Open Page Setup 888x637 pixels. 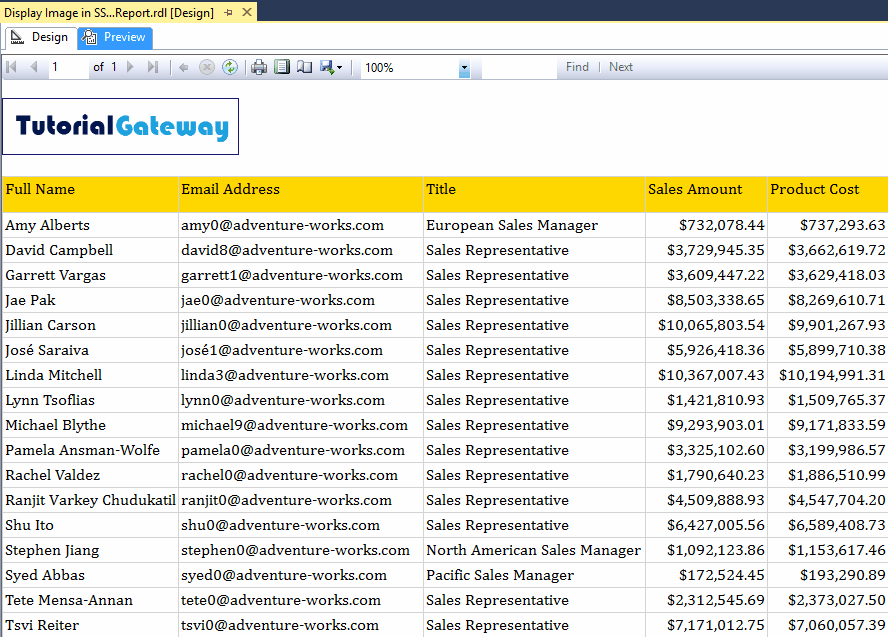304,67
